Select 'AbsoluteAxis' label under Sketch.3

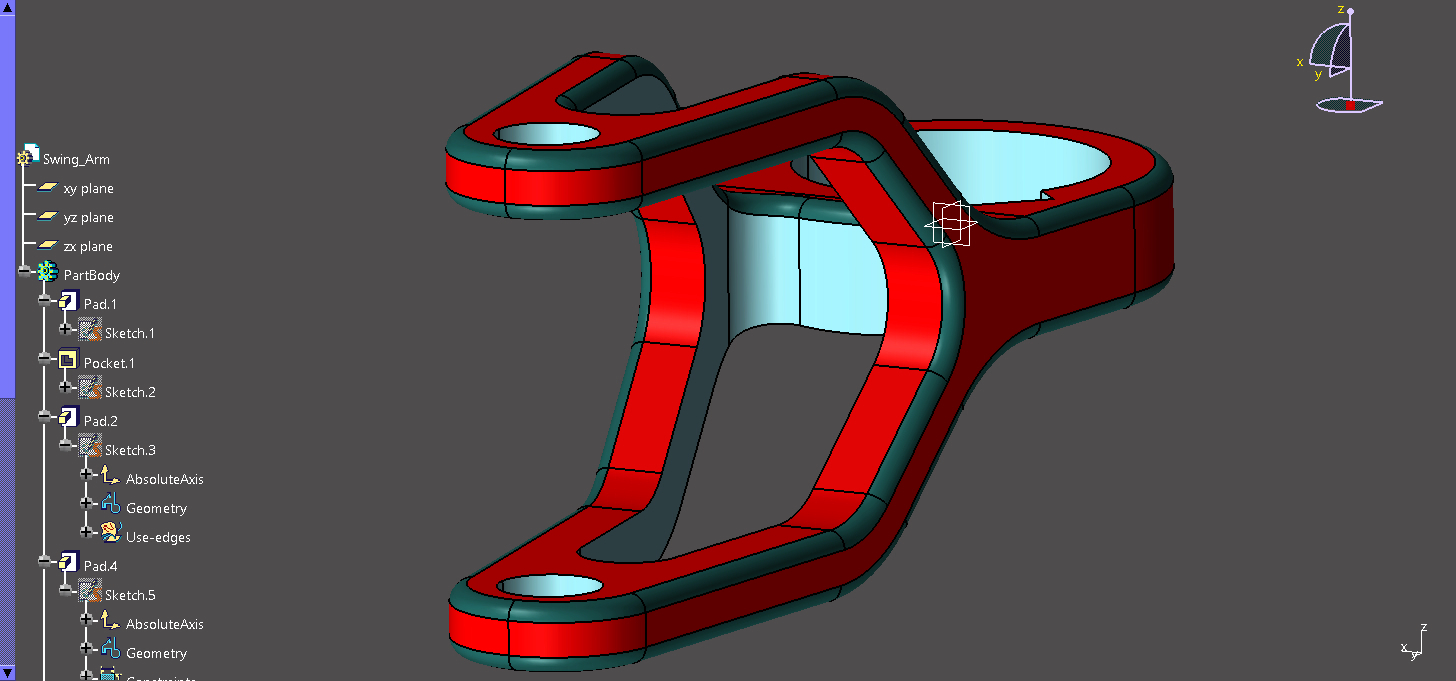165,479
